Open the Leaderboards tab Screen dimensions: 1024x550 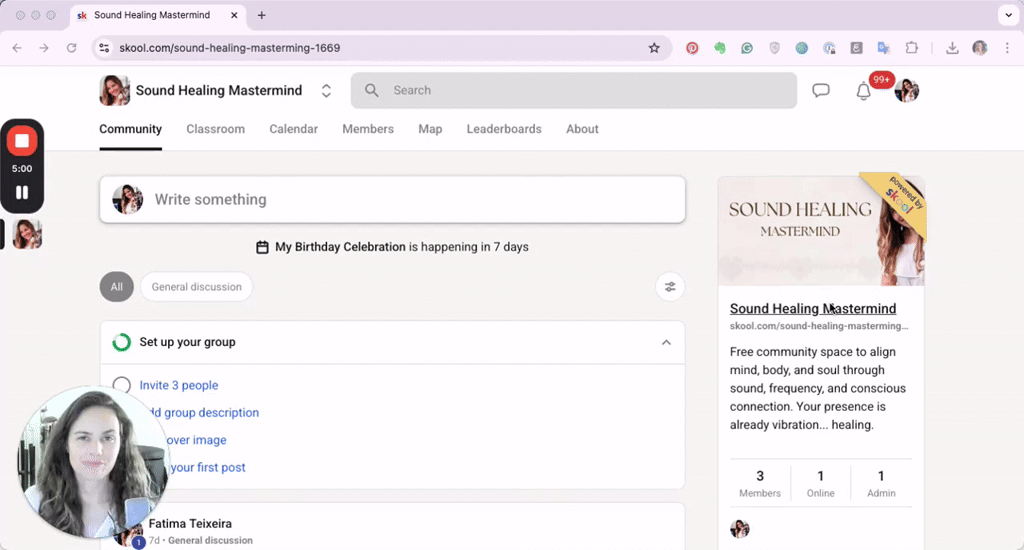[x=504, y=129]
